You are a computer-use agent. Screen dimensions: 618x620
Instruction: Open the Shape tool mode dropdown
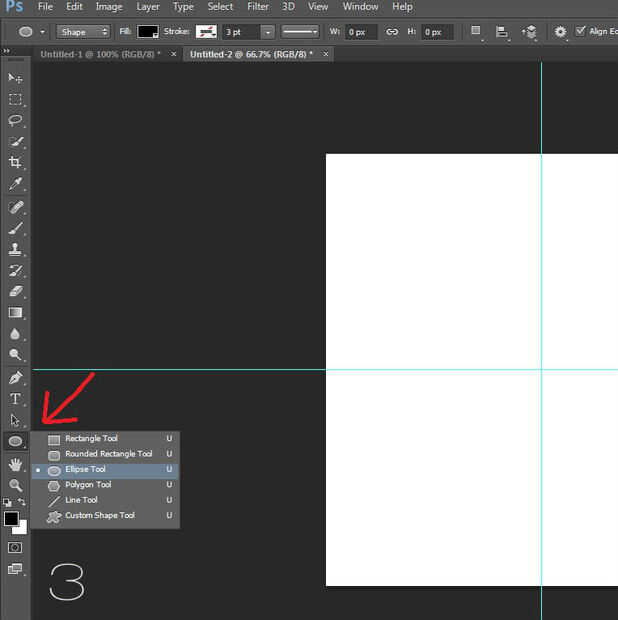coord(83,32)
